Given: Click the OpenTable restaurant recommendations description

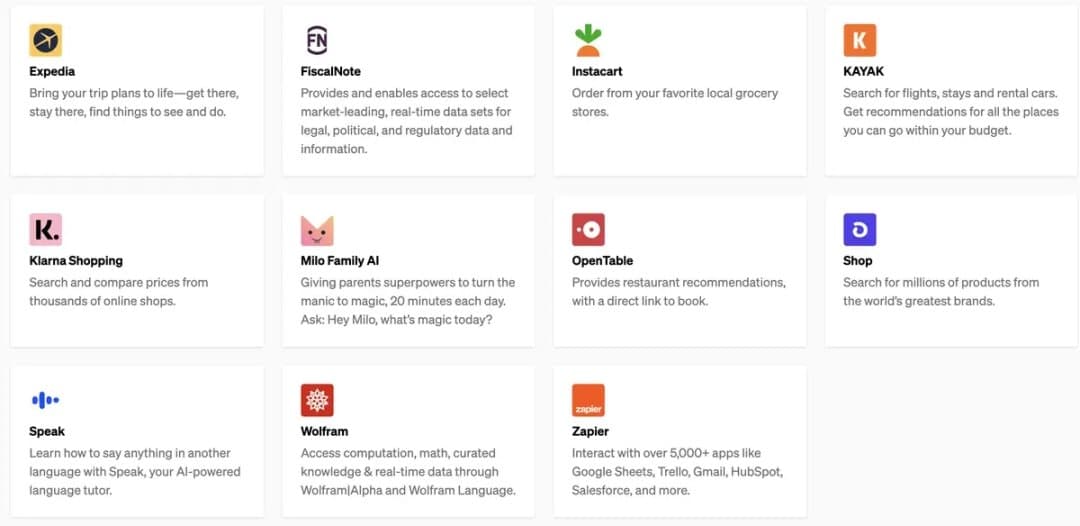Looking at the screenshot, I should (x=678, y=291).
